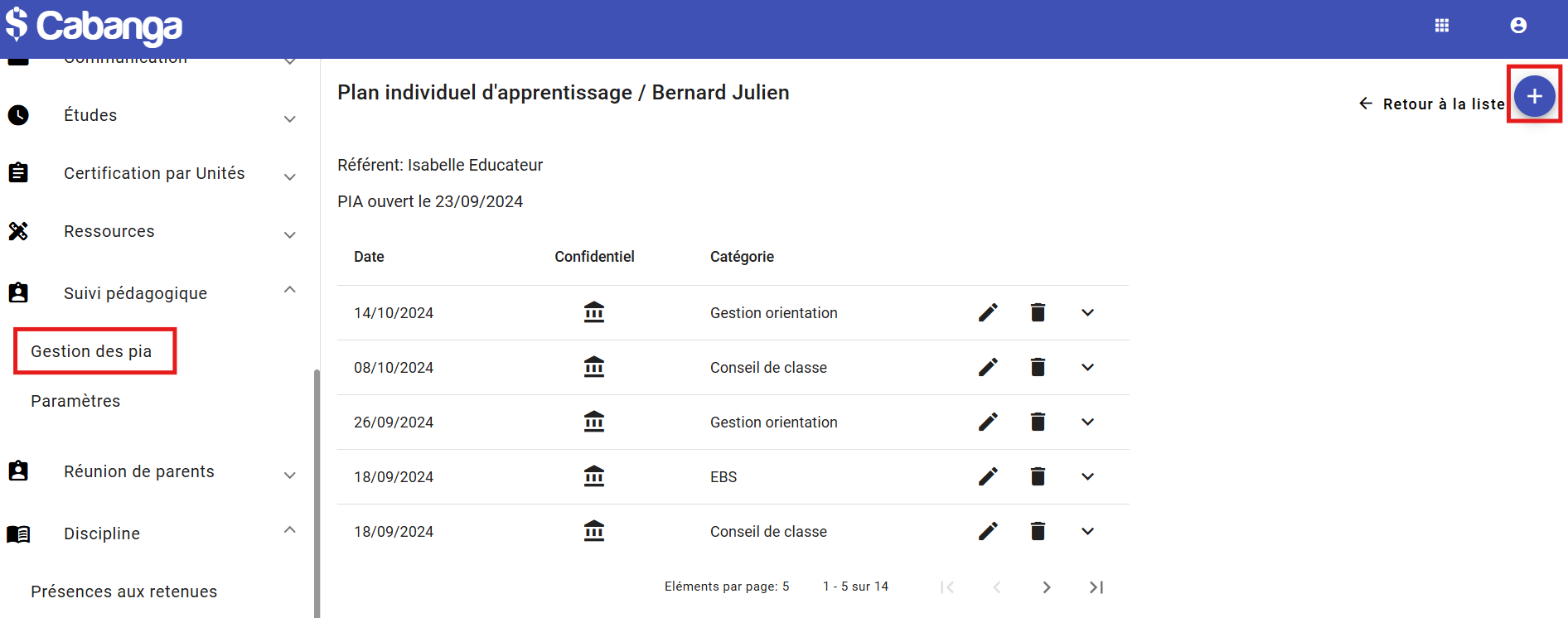
Task: Click confidential institution icon for 08/10/2024
Action: (594, 367)
